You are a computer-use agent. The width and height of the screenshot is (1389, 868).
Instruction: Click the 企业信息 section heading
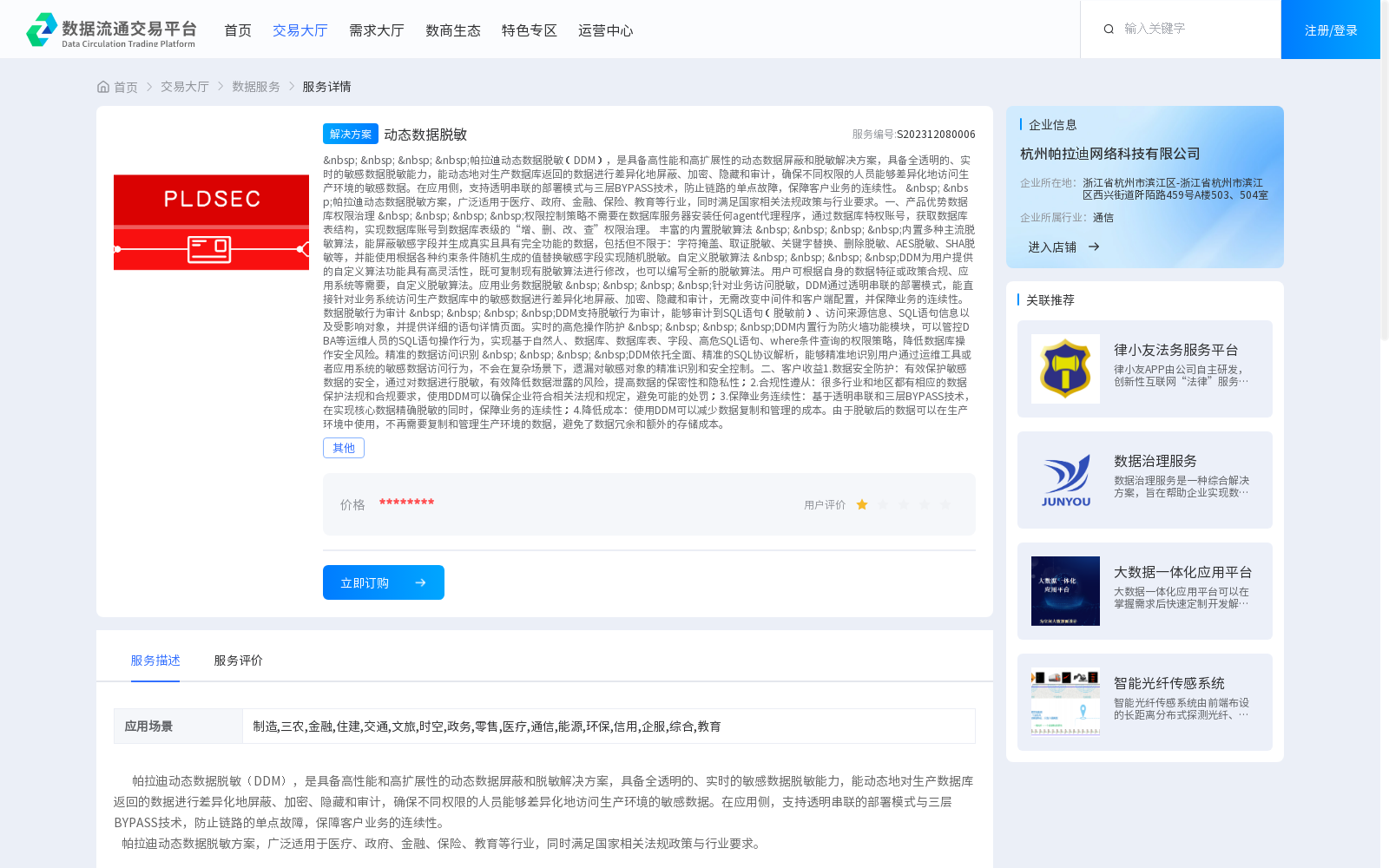(1053, 125)
